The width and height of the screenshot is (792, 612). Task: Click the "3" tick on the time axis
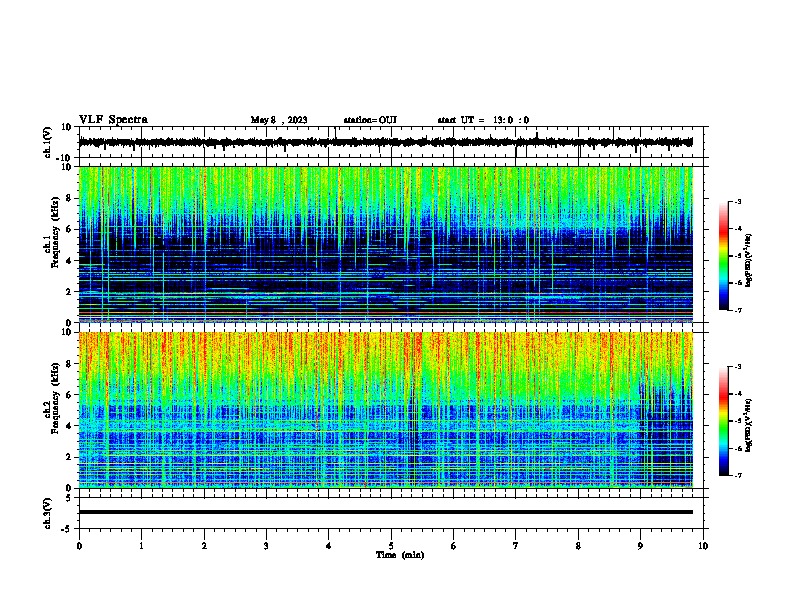[x=266, y=546]
